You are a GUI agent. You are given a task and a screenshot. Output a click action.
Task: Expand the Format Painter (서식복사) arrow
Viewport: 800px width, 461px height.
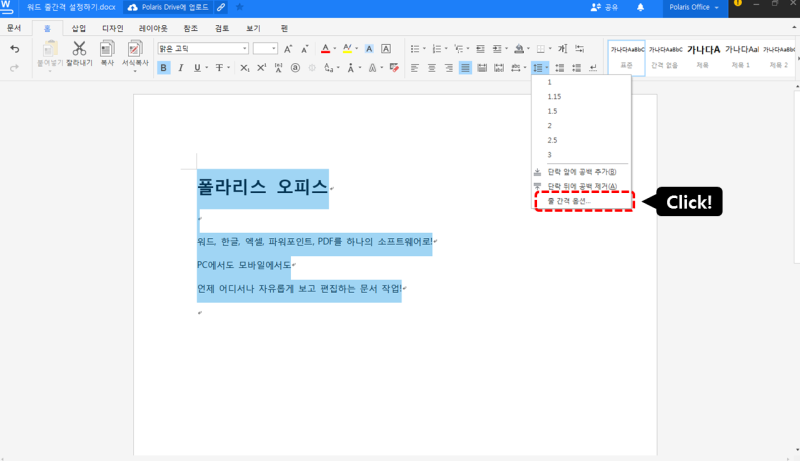[135, 71]
